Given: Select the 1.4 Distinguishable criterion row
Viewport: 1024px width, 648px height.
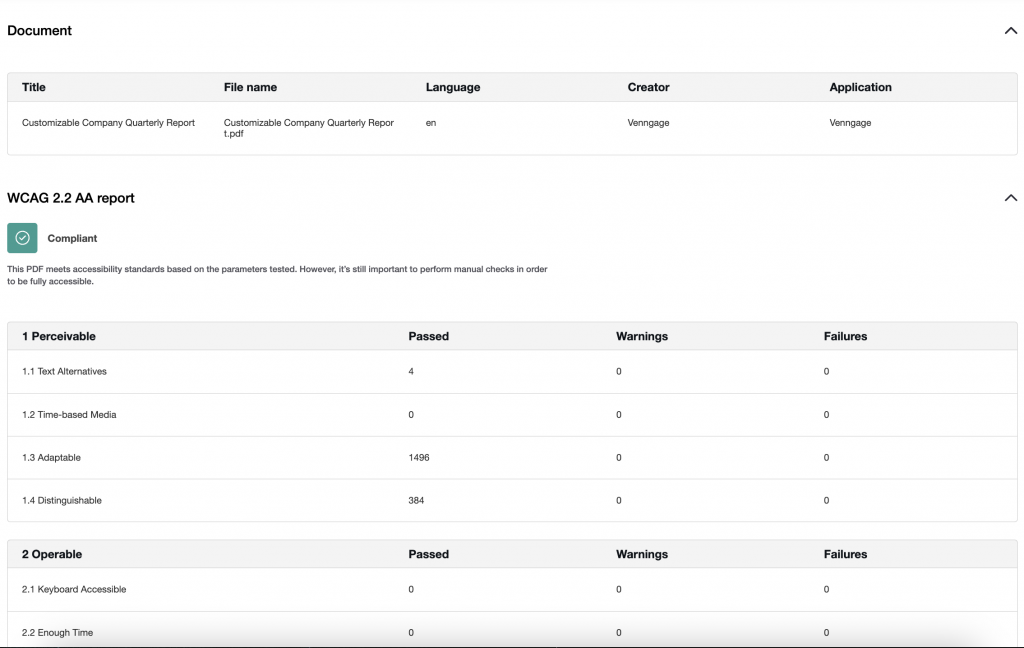Looking at the screenshot, I should [64, 500].
